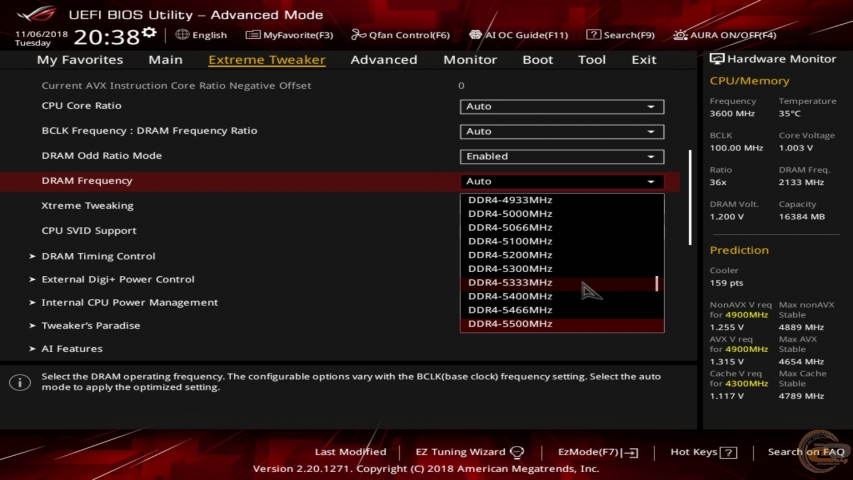Click the EZ Tuning Wizard bulb icon
Image resolution: width=853 pixels, height=480 pixels.
click(517, 452)
